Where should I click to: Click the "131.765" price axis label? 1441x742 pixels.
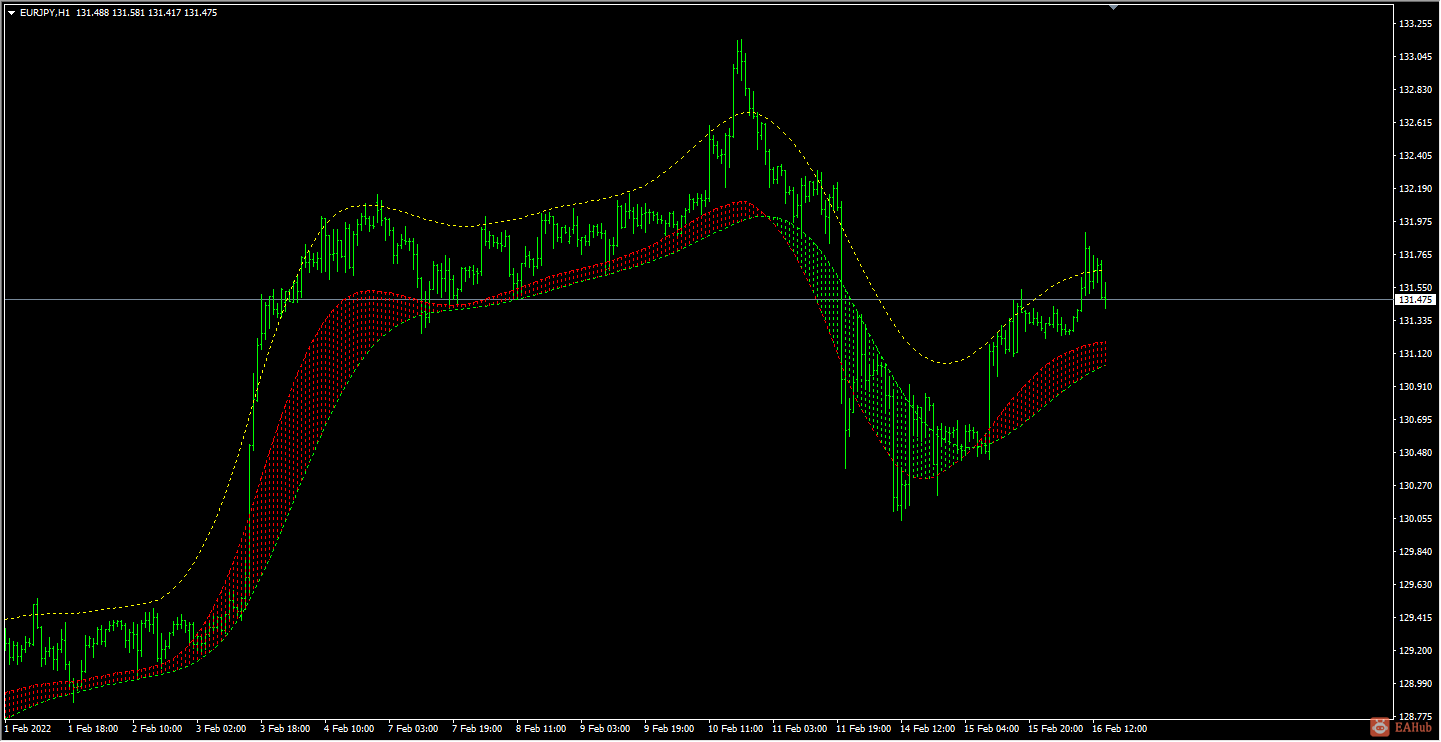1416,255
